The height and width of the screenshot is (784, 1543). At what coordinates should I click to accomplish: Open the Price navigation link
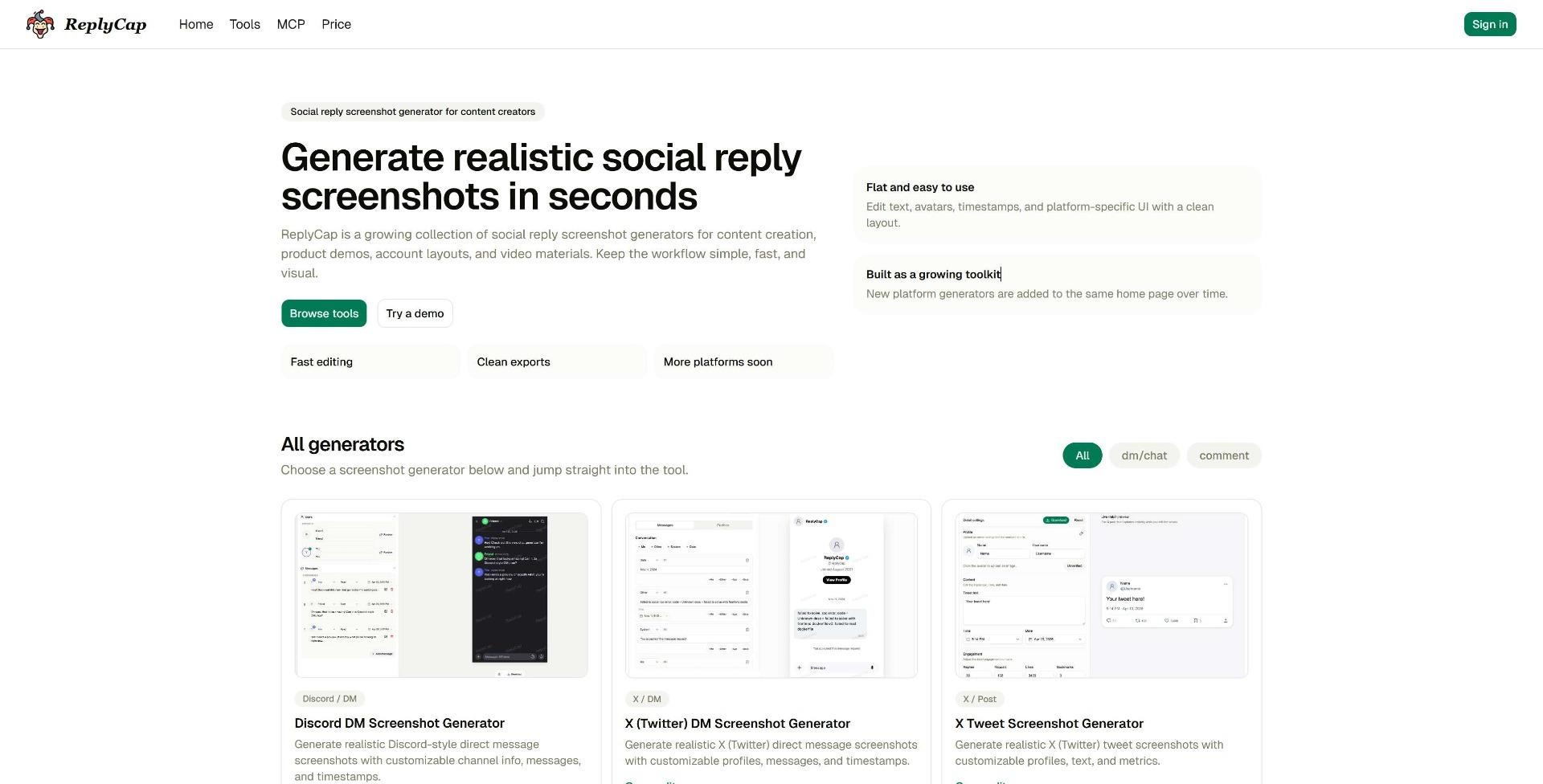336,24
